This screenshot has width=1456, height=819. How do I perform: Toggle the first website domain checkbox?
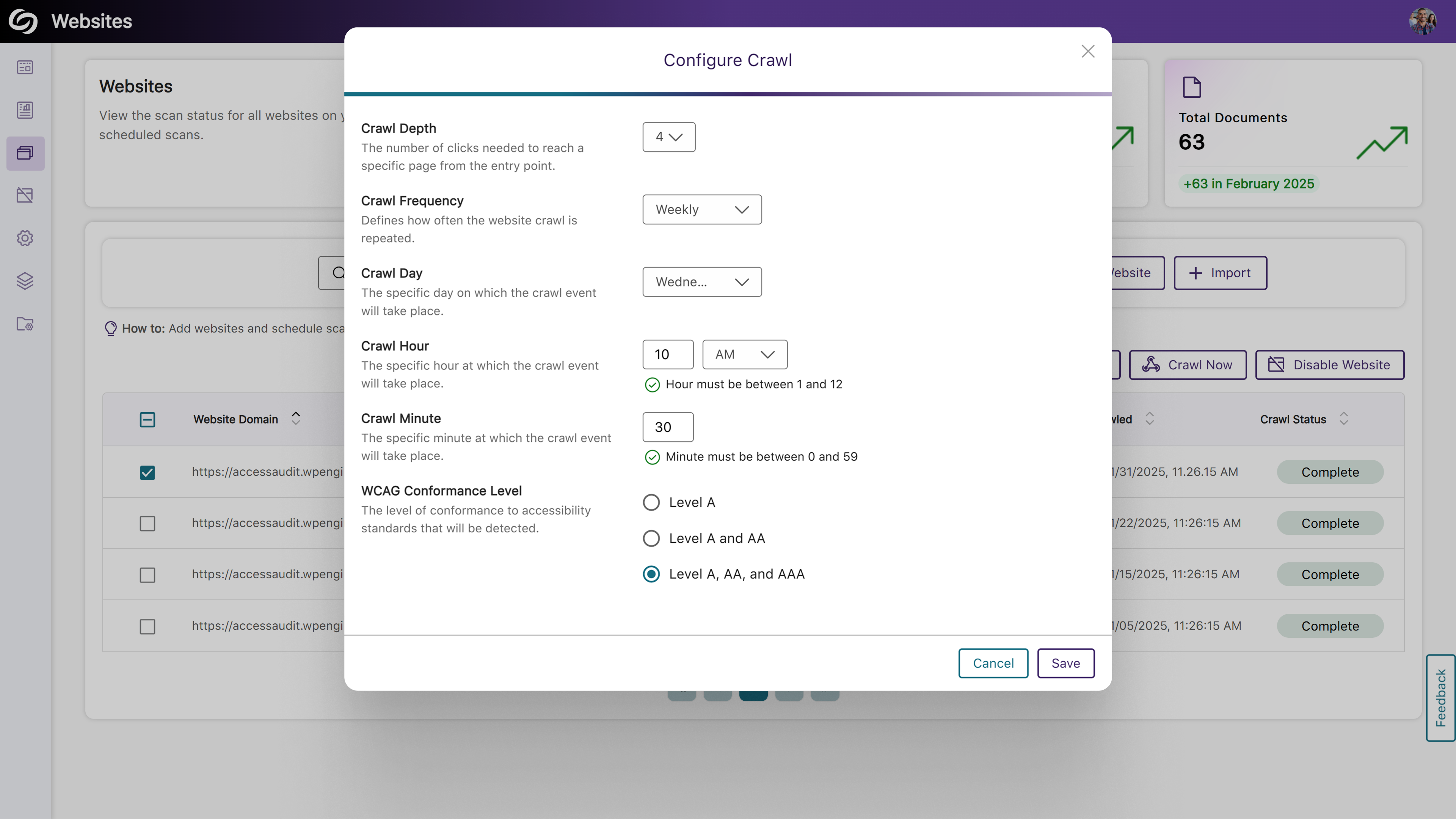147,471
